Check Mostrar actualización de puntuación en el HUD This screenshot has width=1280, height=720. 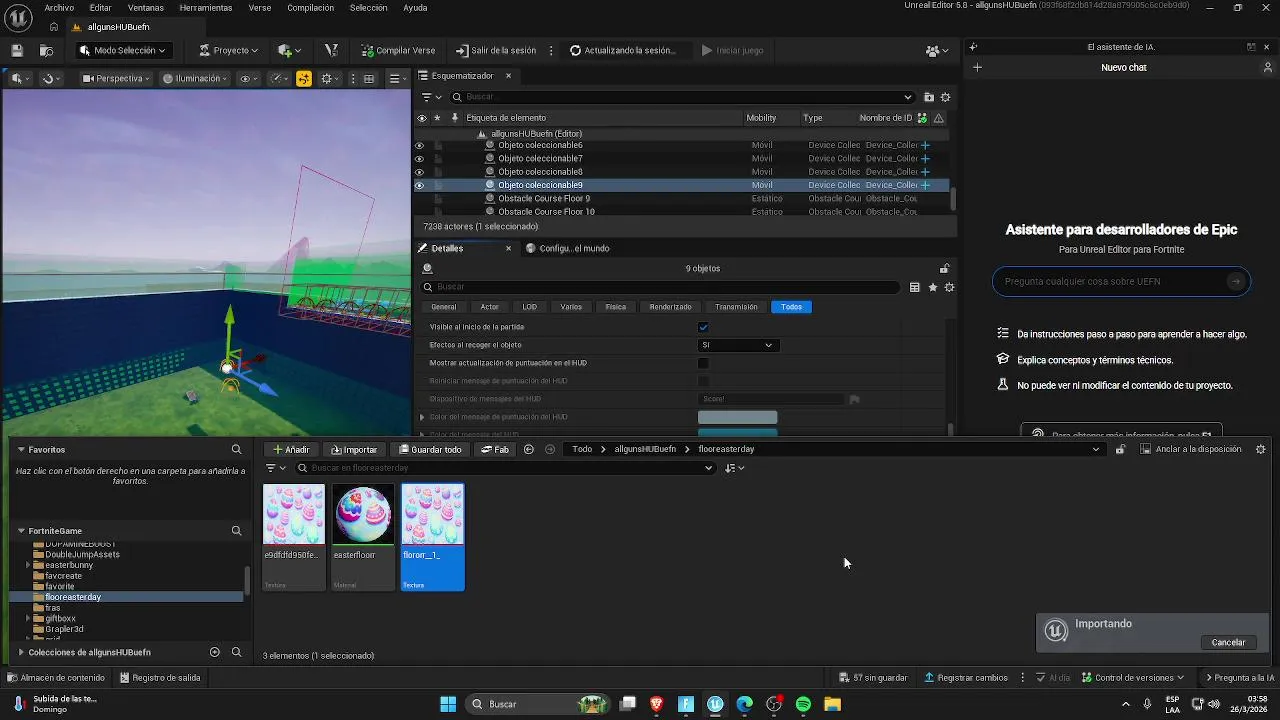[703, 363]
